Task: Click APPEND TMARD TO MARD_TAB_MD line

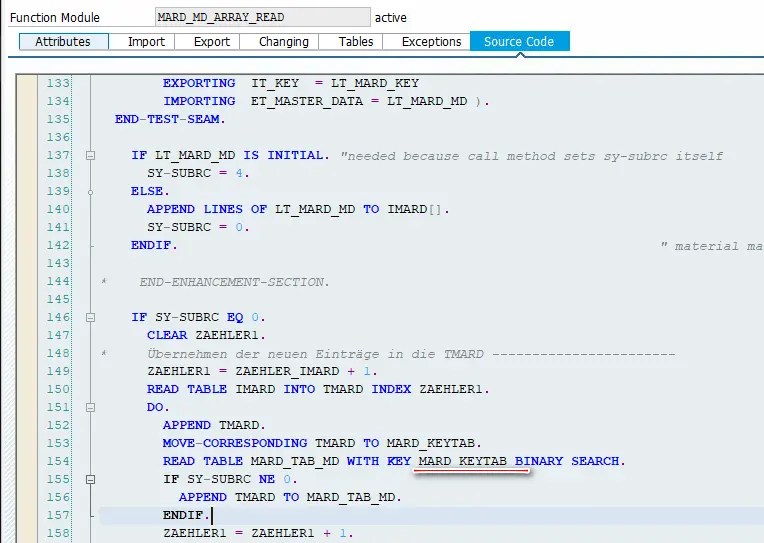Action: pyautogui.click(x=290, y=498)
